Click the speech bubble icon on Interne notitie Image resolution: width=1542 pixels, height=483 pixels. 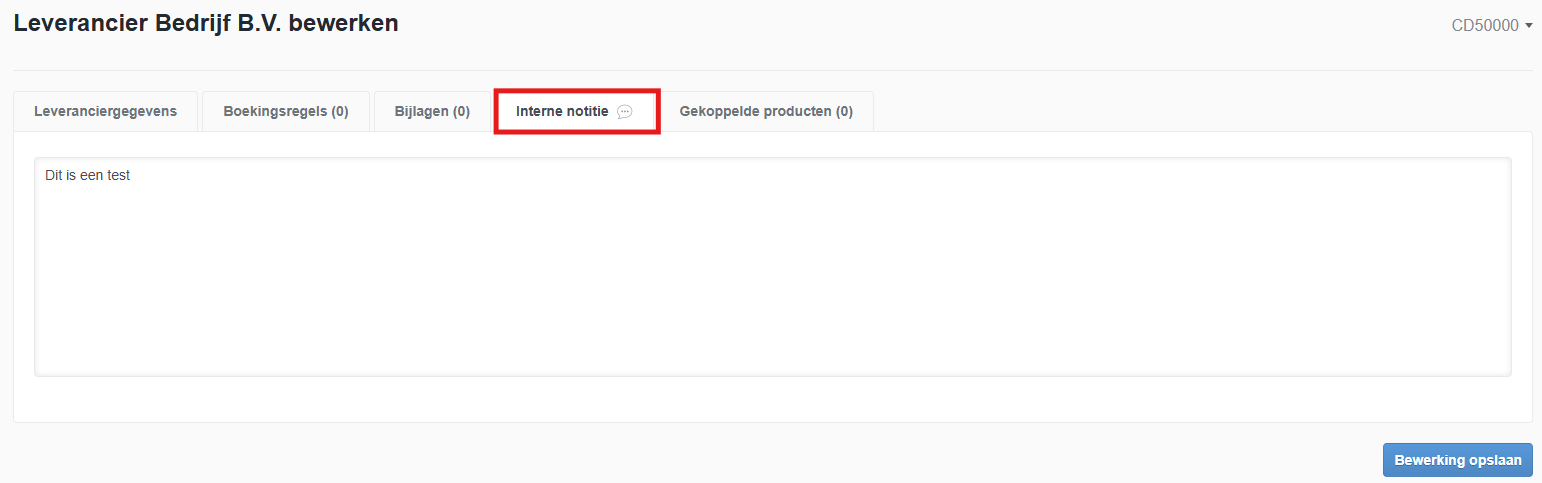(625, 112)
